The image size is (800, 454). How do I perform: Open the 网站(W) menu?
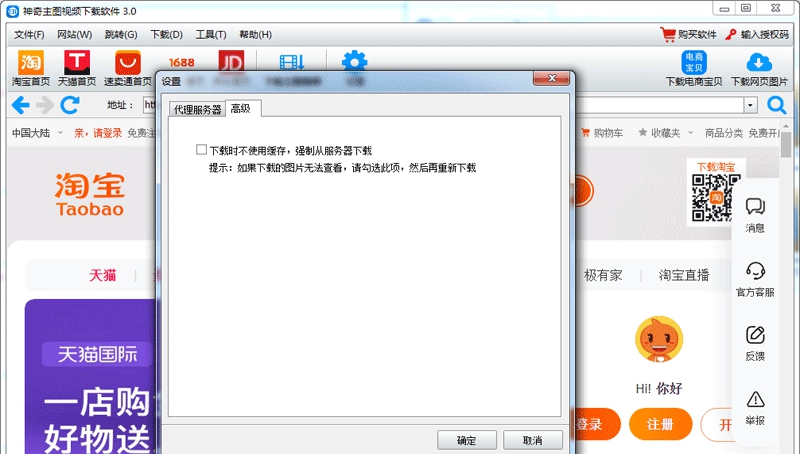[x=74, y=35]
